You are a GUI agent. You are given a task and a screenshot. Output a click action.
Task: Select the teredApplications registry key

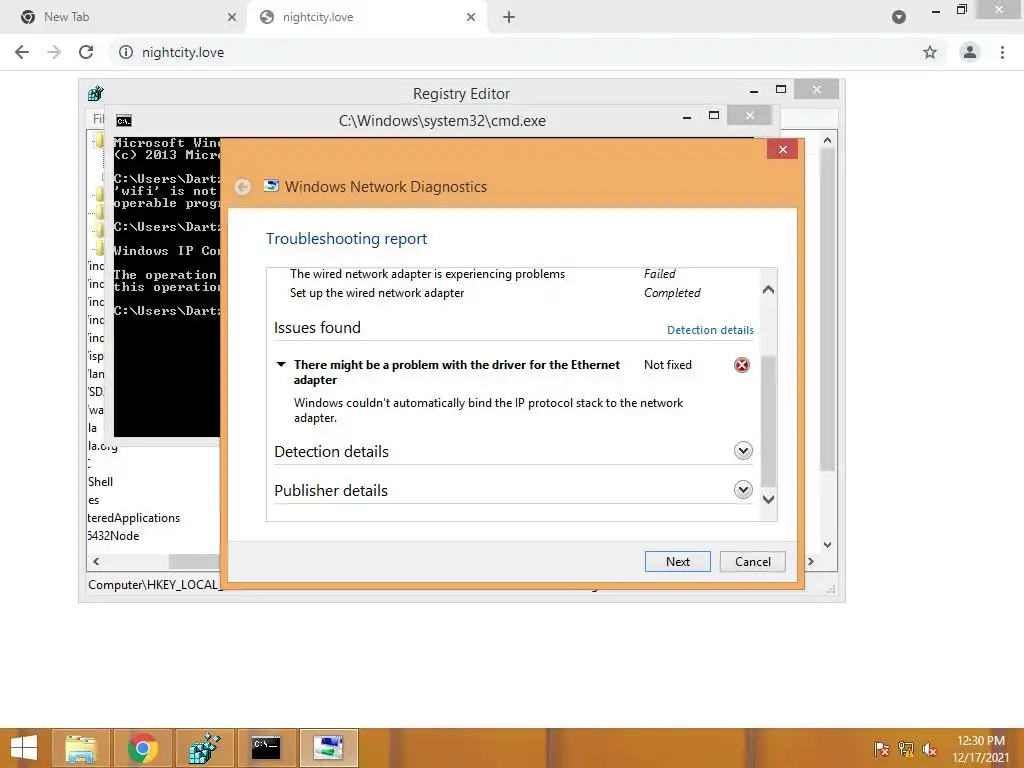(134, 518)
